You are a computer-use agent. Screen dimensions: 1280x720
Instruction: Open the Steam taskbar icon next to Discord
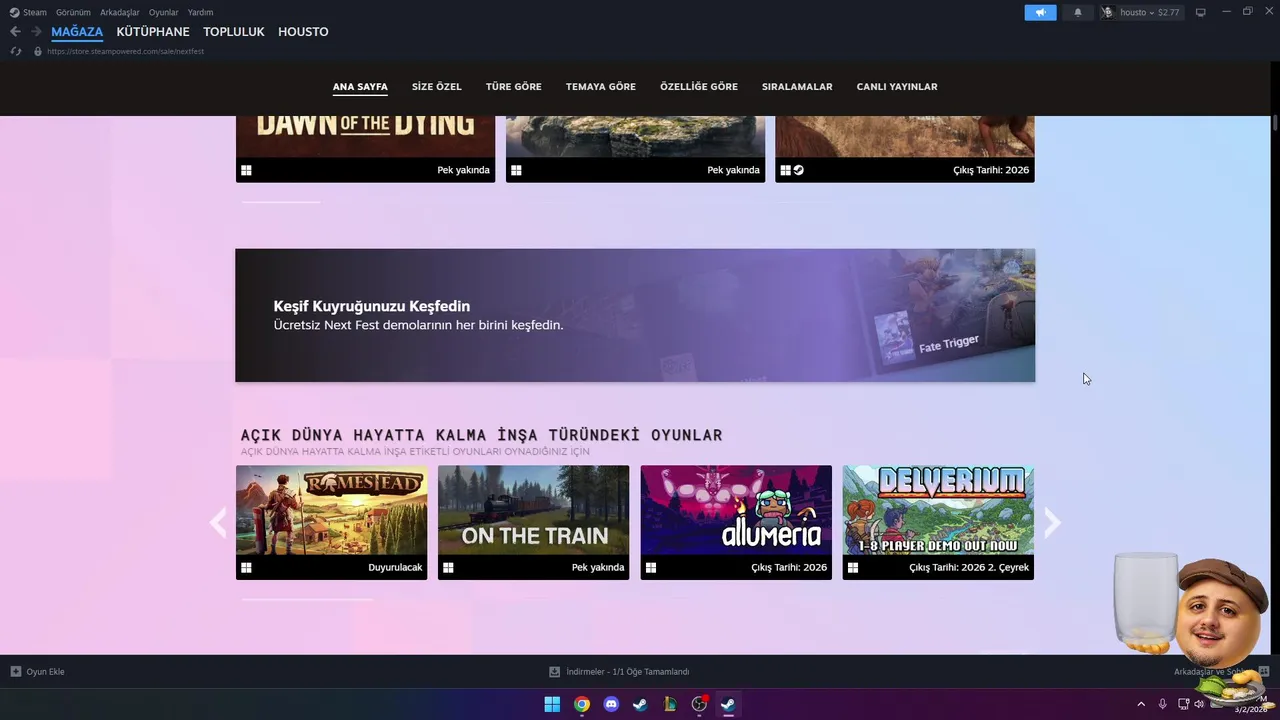coord(640,704)
